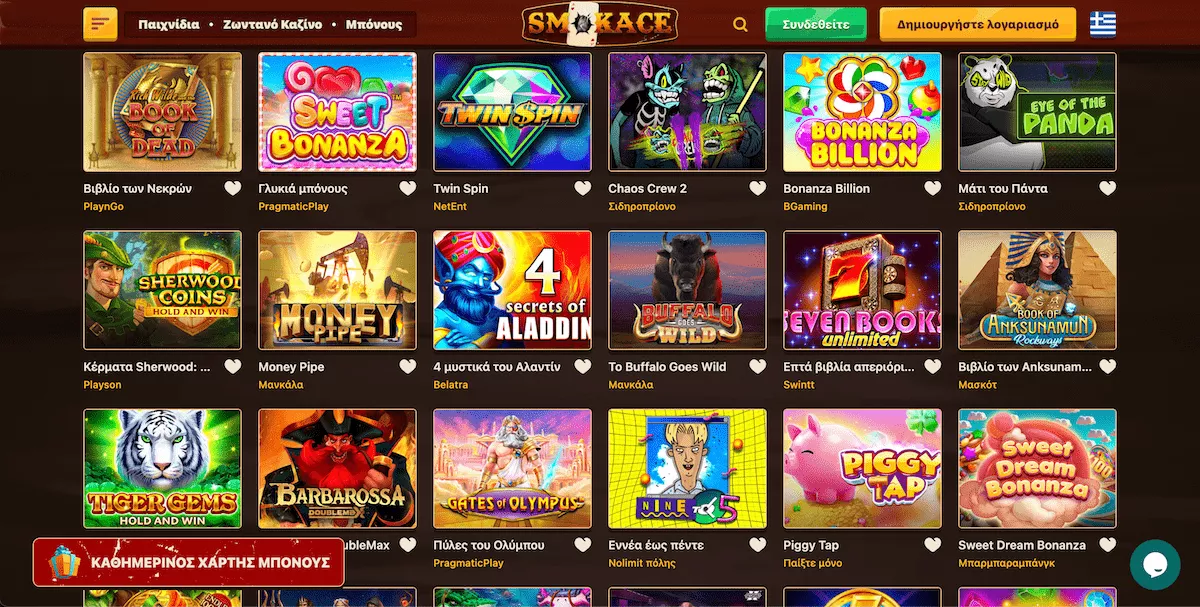Favorite the Twin Spin game heart
This screenshot has width=1200, height=607.
coord(583,188)
